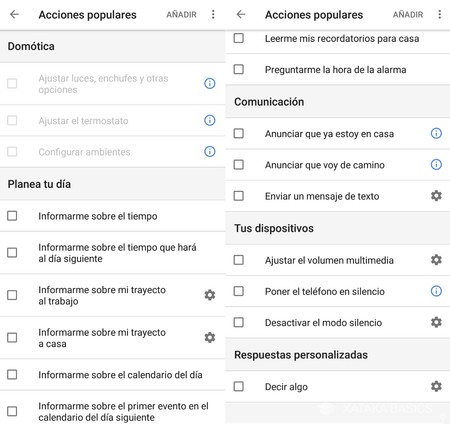This screenshot has height=424, width=450.
Task: Open gear for Enviar un mensaje de texto
Action: click(436, 196)
